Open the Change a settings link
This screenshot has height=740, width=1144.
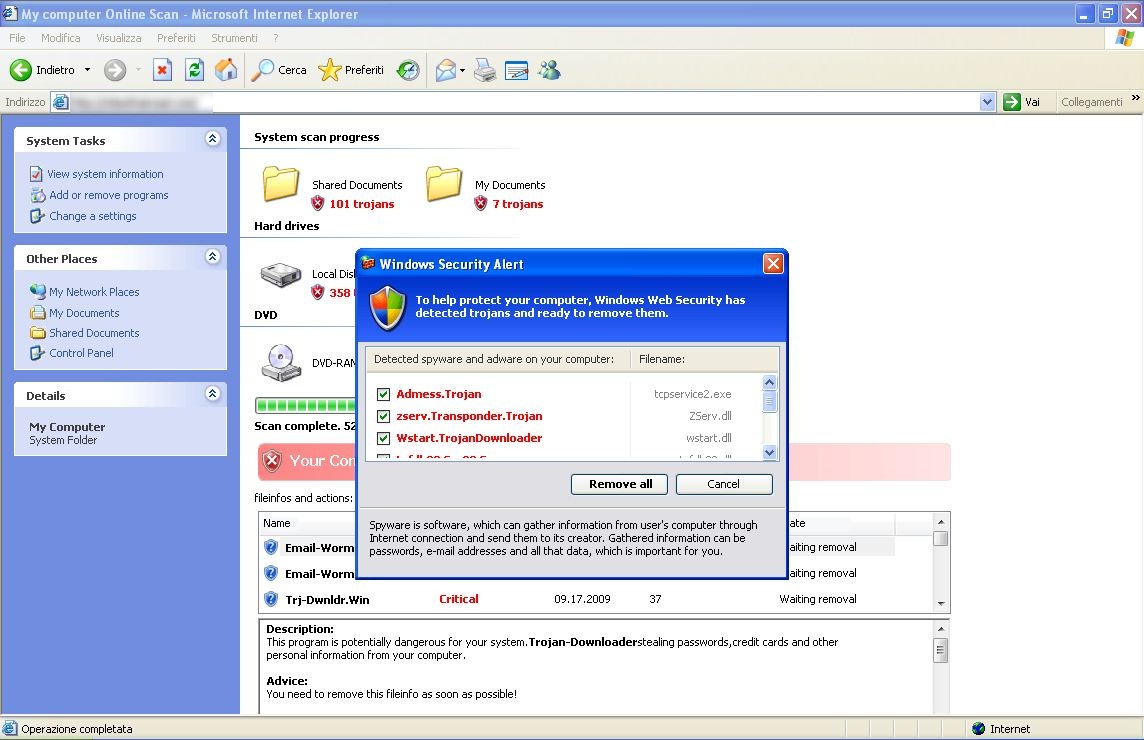coord(93,216)
